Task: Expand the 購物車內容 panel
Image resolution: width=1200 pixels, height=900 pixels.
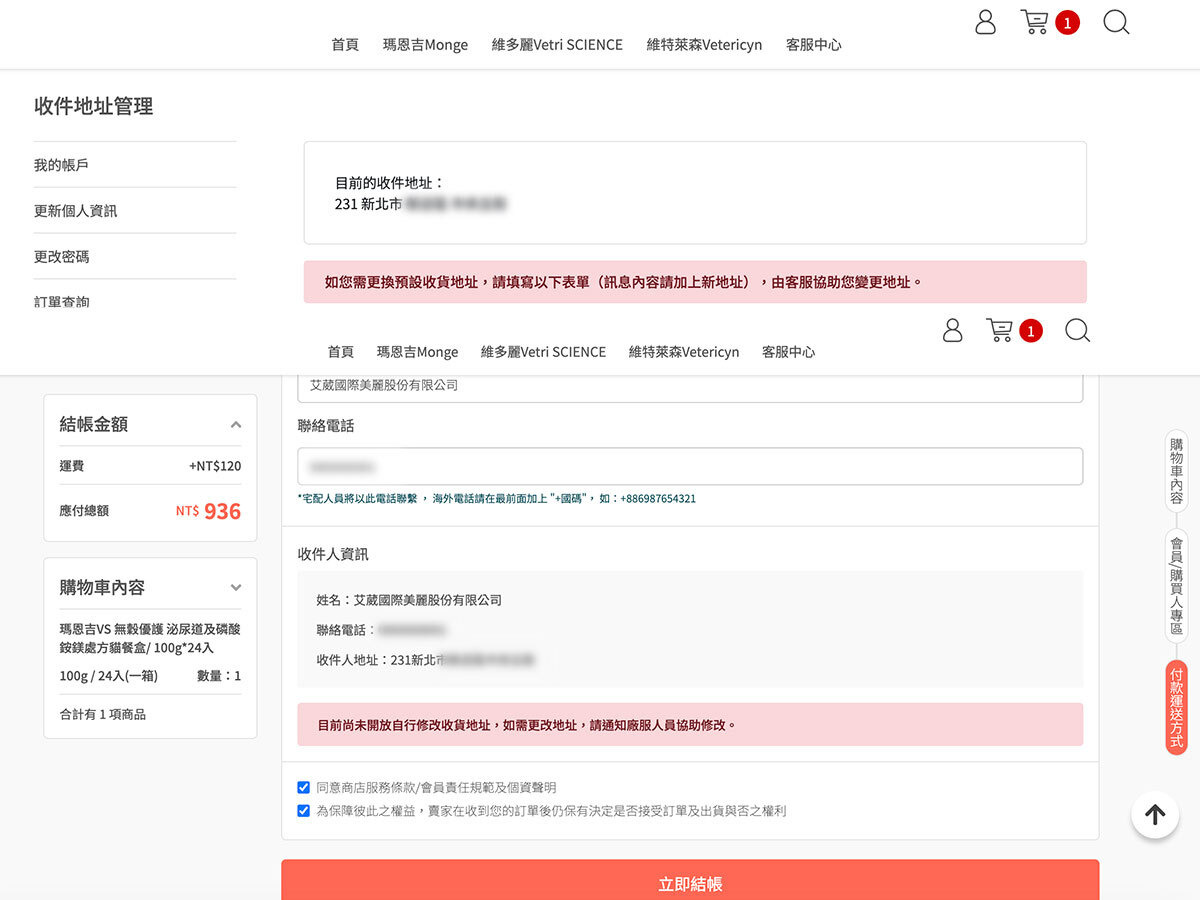Action: (x=236, y=588)
